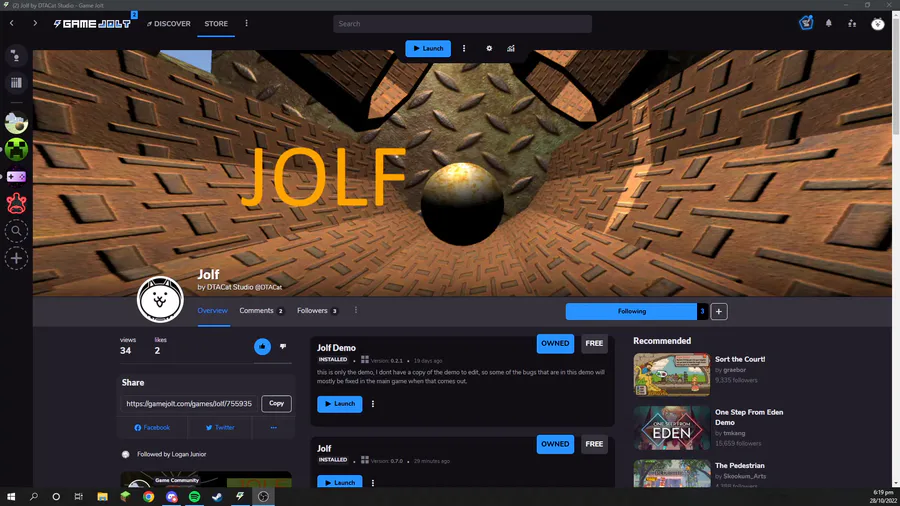Open Spotify from the taskbar
Screen dimensions: 900x506
pos(195,496)
